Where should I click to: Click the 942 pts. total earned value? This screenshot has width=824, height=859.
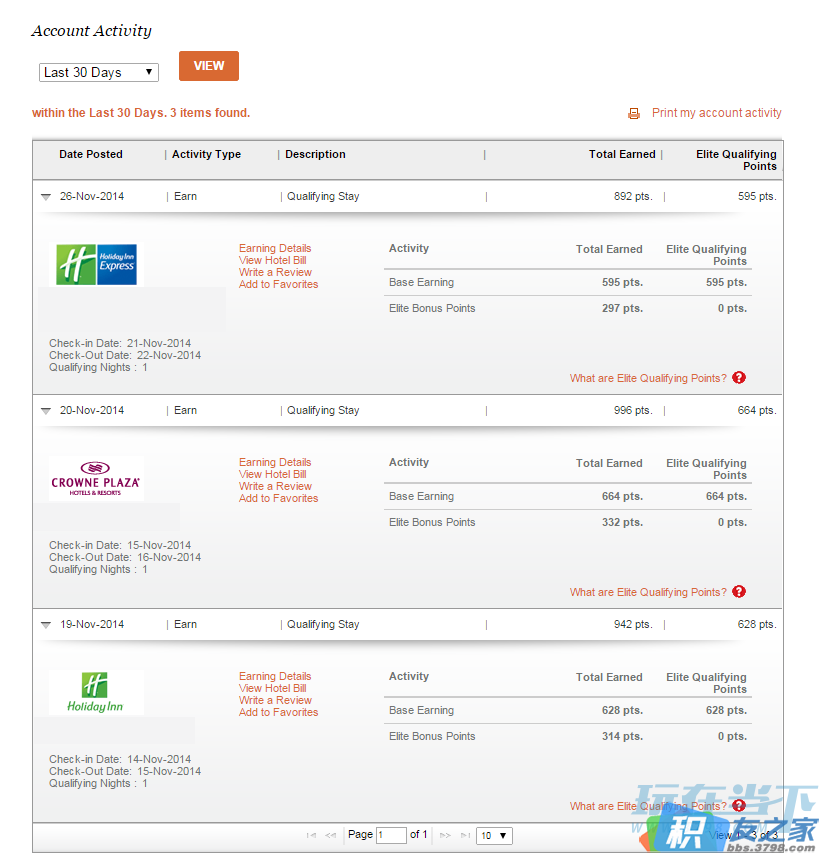pyautogui.click(x=633, y=625)
